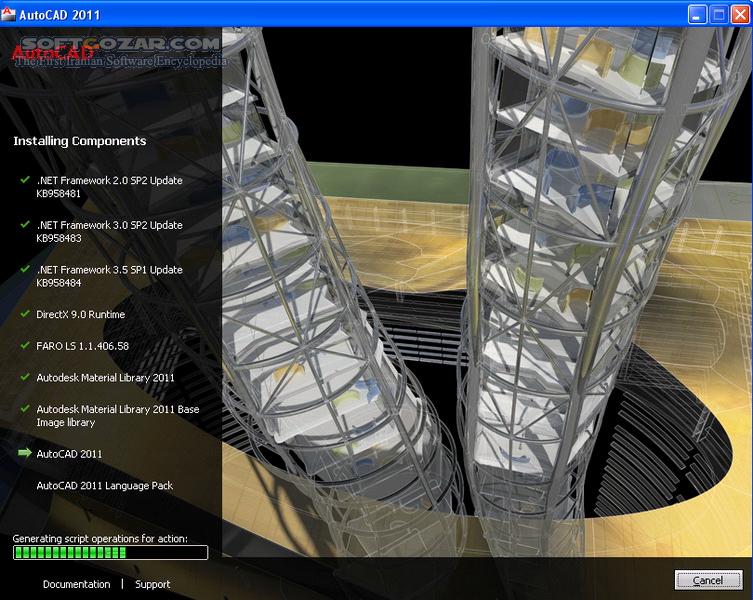The width and height of the screenshot is (753, 600).
Task: Click the checkmark beside Material Library 2011 Base Image library
Action: click(25, 408)
